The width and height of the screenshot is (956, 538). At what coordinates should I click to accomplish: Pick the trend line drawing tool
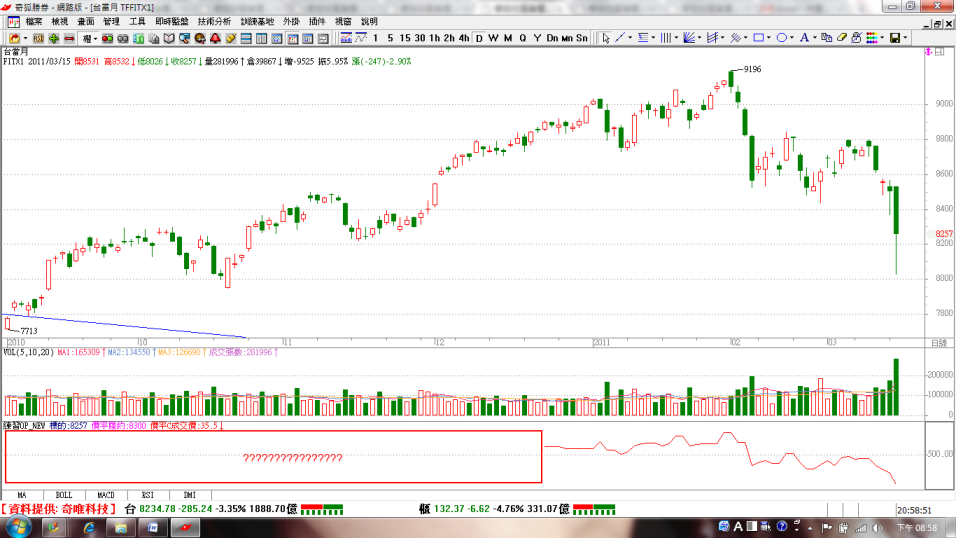(621, 38)
